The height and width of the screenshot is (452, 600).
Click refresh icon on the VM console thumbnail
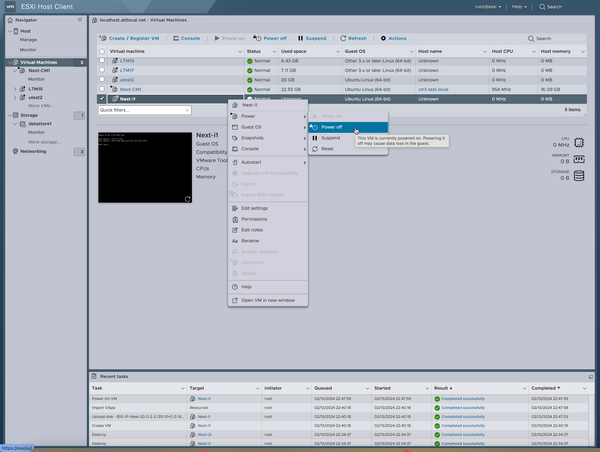tap(187, 199)
